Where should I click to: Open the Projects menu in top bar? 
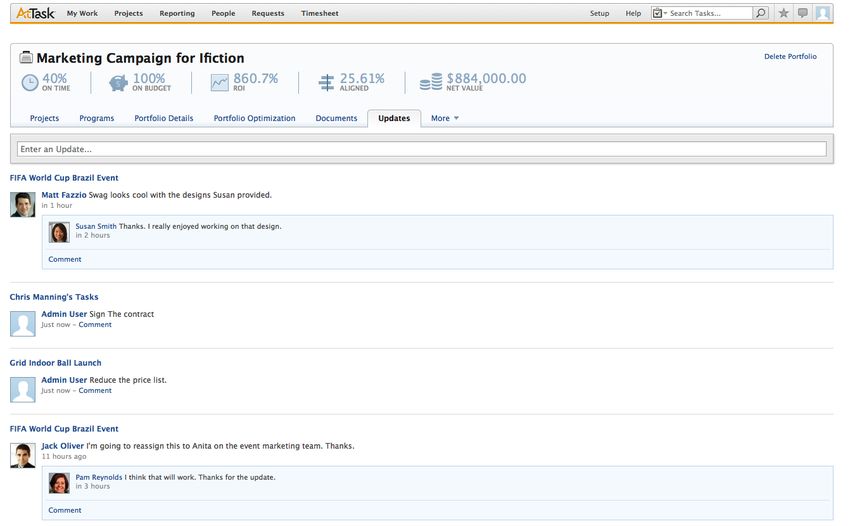128,13
